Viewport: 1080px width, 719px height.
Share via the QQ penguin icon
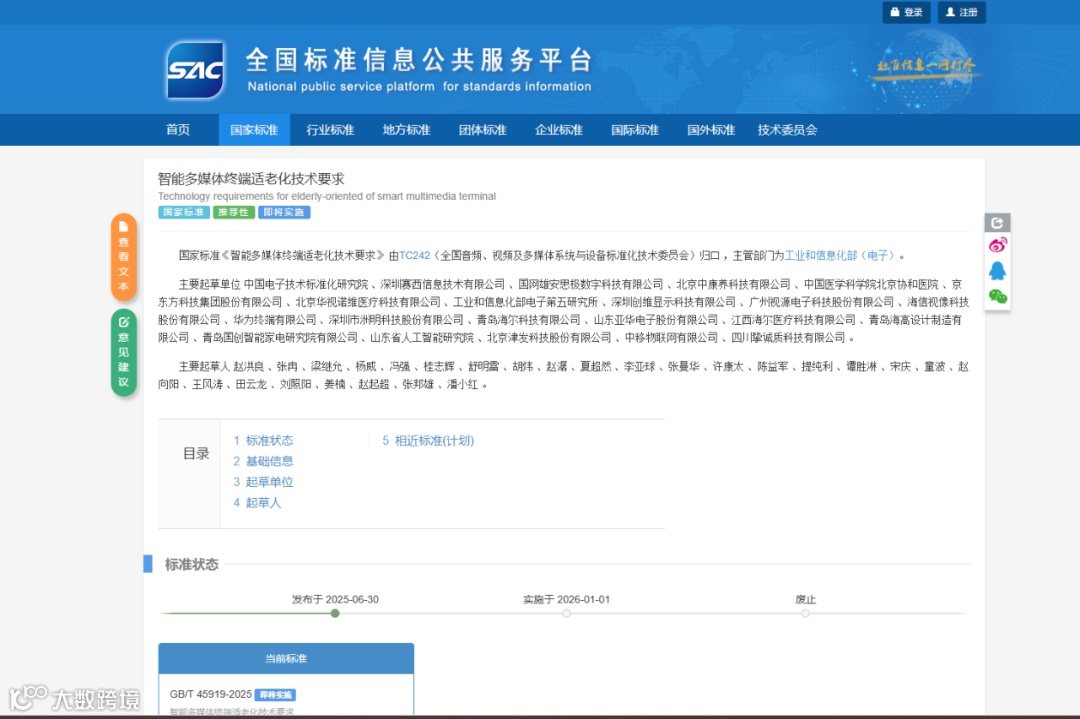[997, 271]
